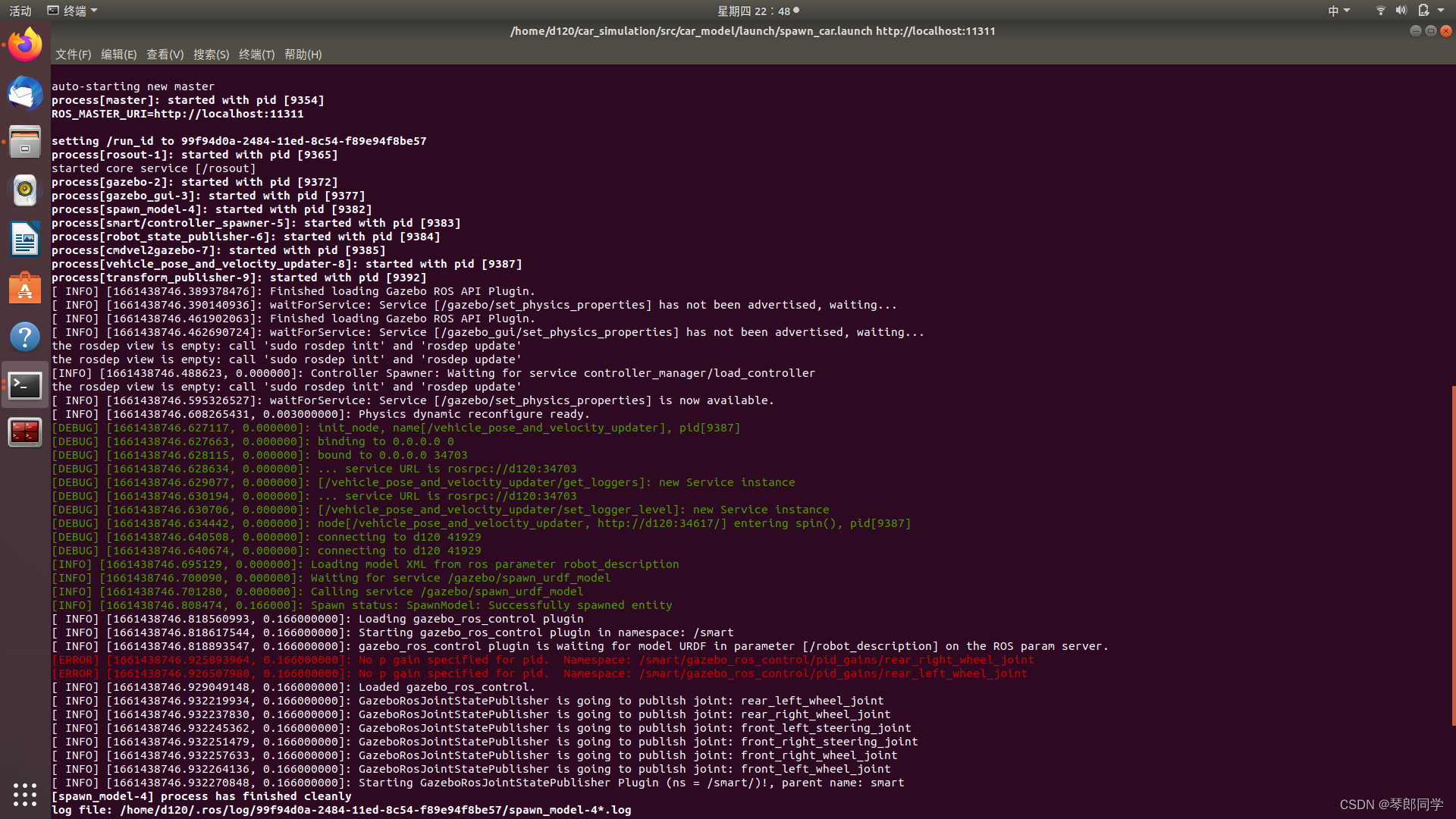
Task: Open the 文件(F) menu
Action: pos(73,55)
